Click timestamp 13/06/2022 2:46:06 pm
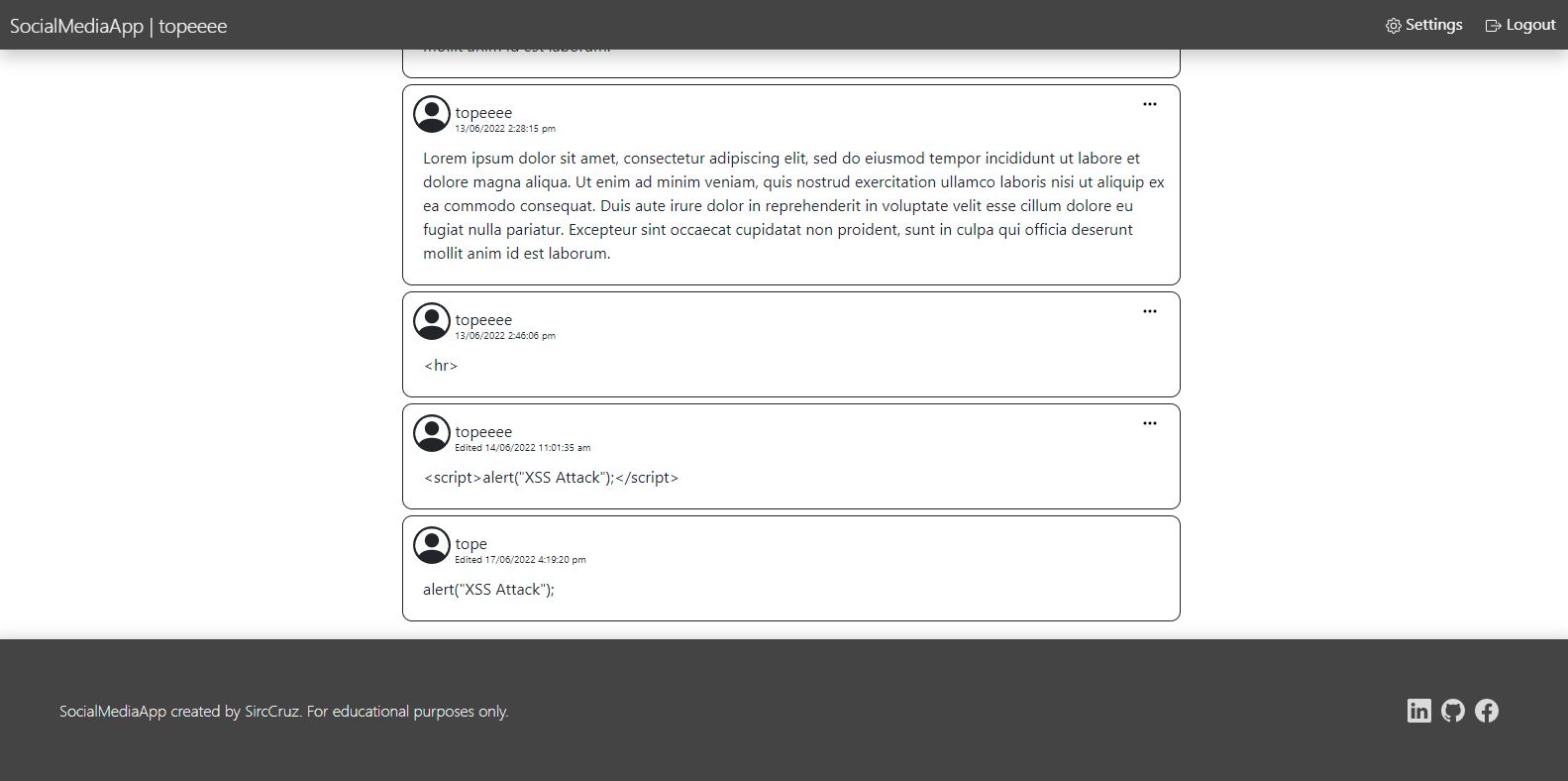Image resolution: width=1568 pixels, height=781 pixels. pos(505,336)
